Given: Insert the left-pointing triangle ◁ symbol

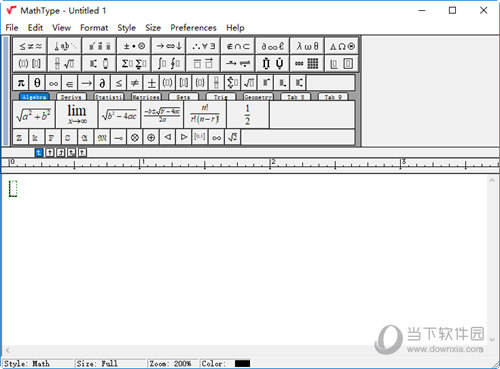Looking at the screenshot, I should [x=167, y=137].
